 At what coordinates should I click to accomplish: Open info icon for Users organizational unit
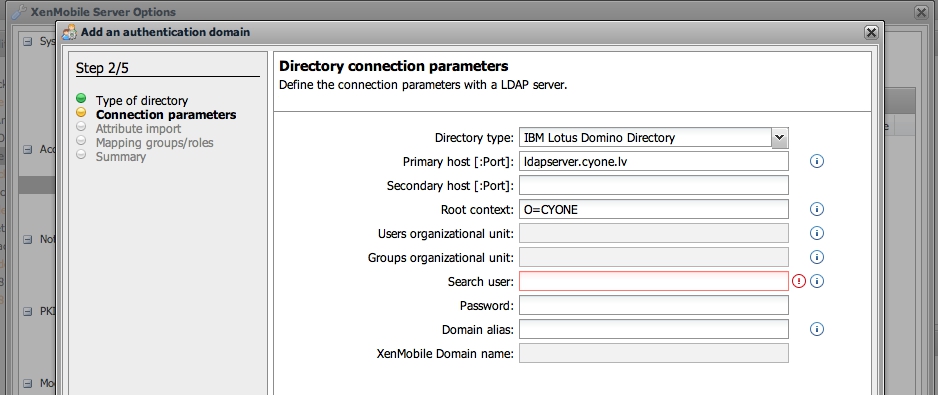(817, 233)
